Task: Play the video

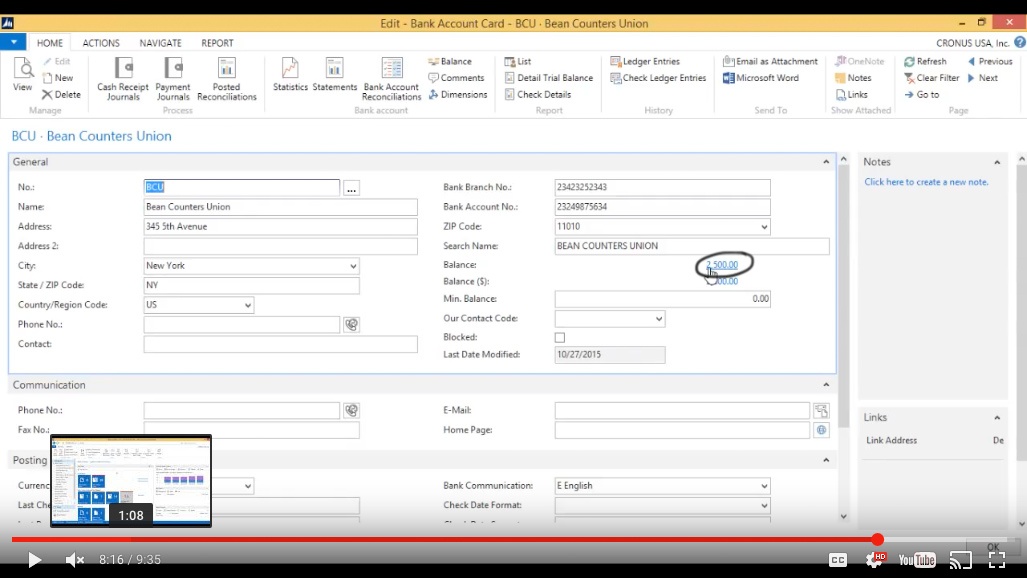Action: point(34,560)
